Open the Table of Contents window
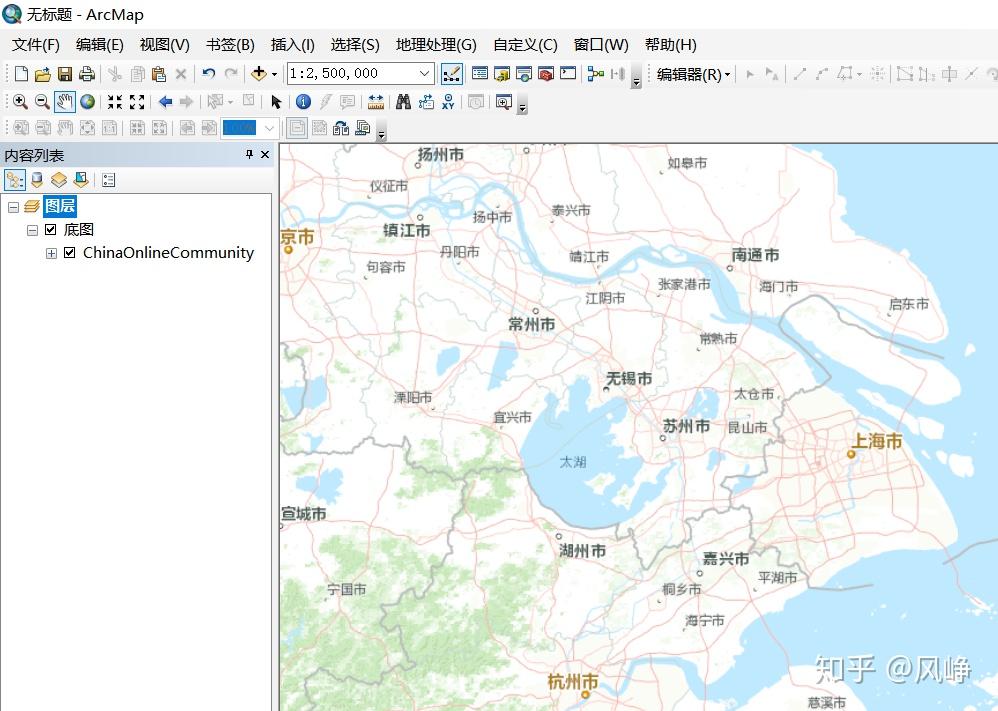This screenshot has width=998, height=711. coord(480,74)
